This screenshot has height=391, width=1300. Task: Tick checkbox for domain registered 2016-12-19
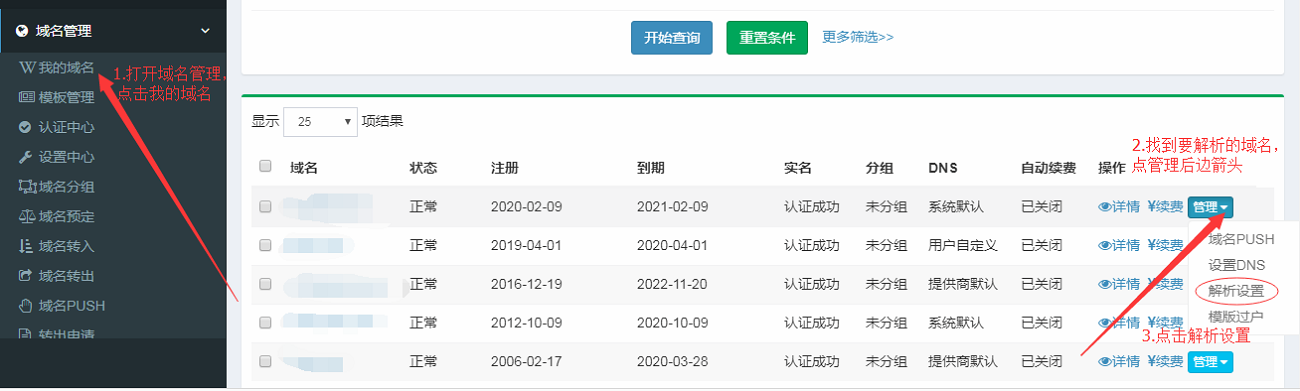click(265, 284)
